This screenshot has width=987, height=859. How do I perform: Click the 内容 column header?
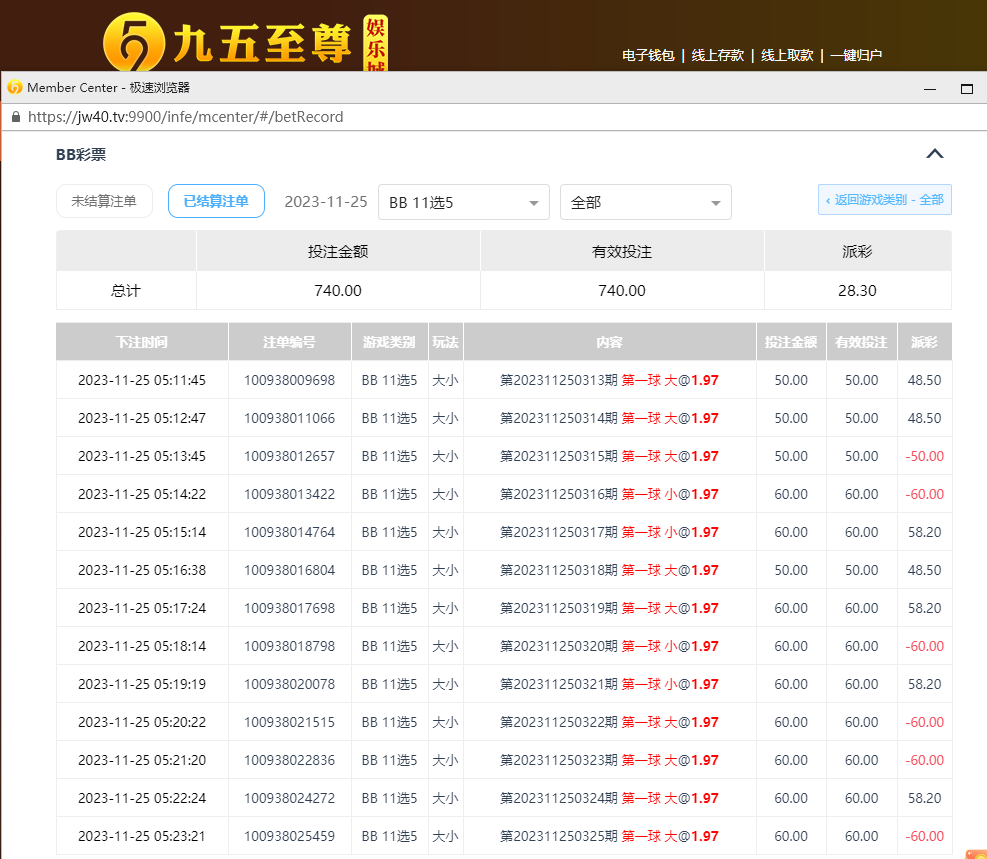[x=609, y=342]
